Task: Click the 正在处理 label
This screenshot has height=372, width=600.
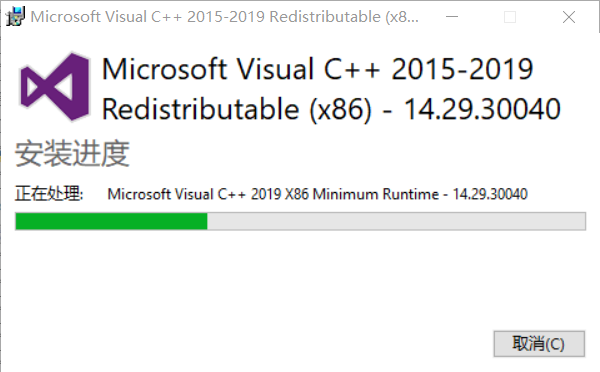Action: [49, 194]
